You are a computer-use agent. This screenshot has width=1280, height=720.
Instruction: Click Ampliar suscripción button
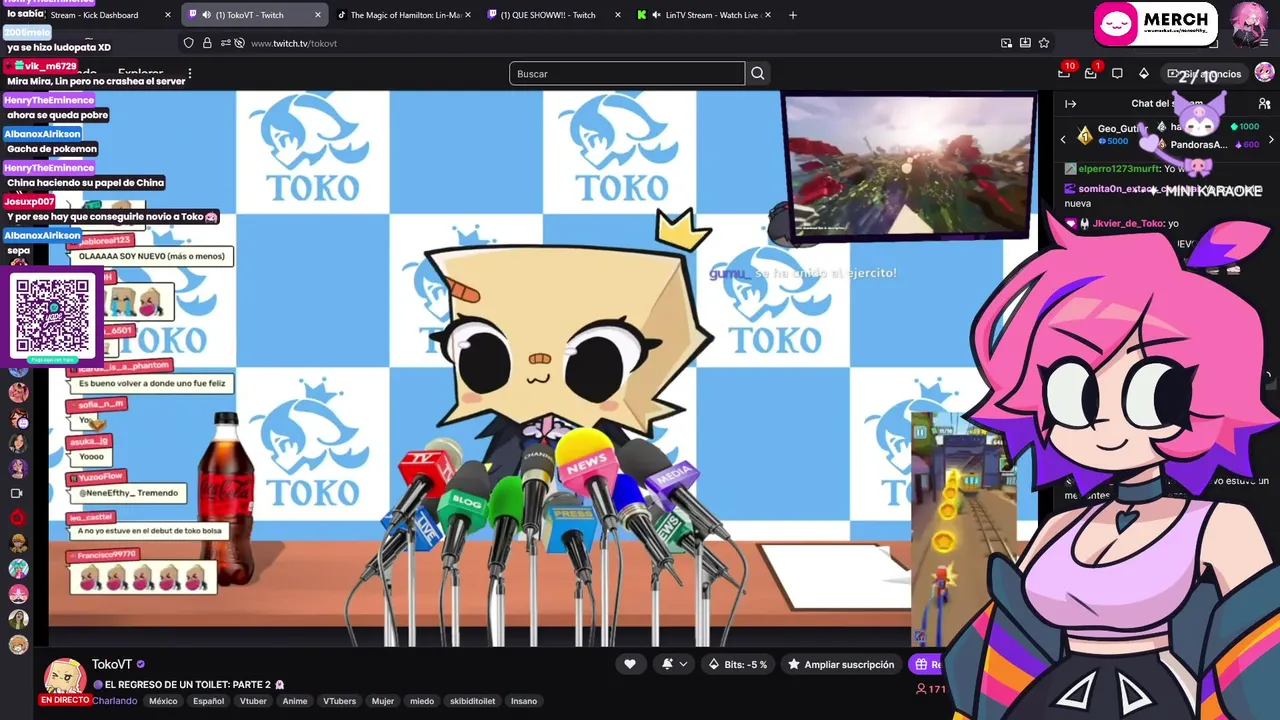(841, 664)
